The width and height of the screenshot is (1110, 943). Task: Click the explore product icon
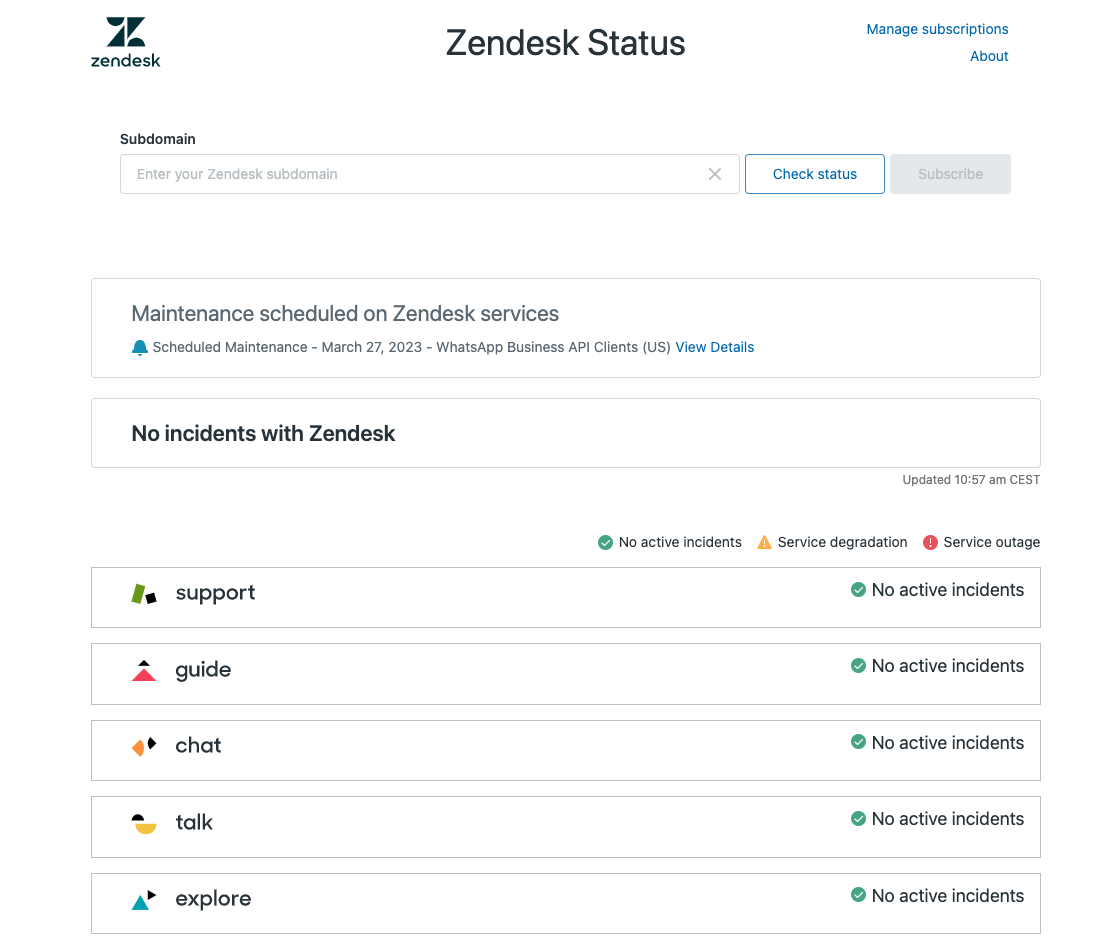[144, 900]
